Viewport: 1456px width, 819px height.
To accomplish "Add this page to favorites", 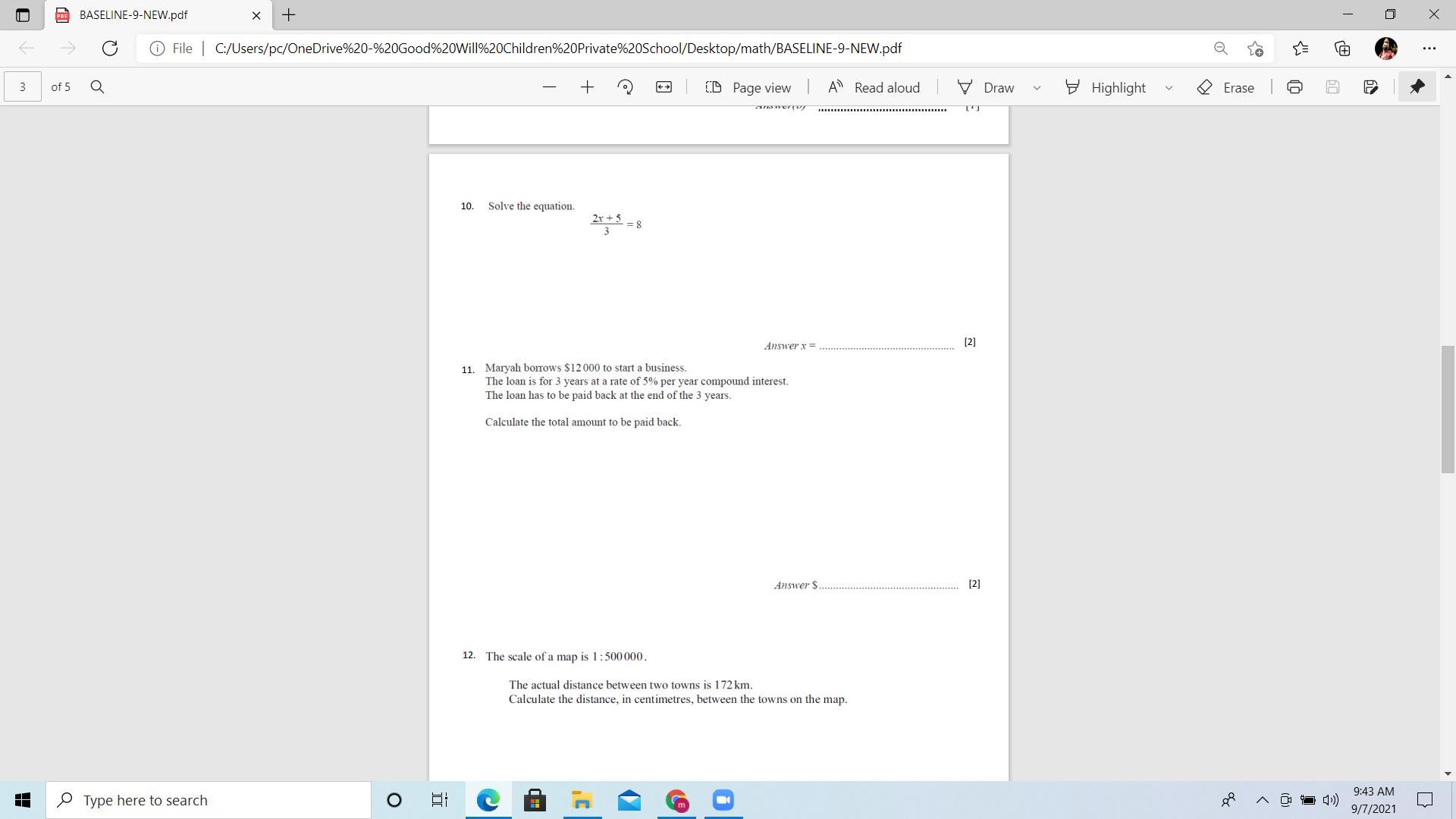I will click(x=1255, y=49).
